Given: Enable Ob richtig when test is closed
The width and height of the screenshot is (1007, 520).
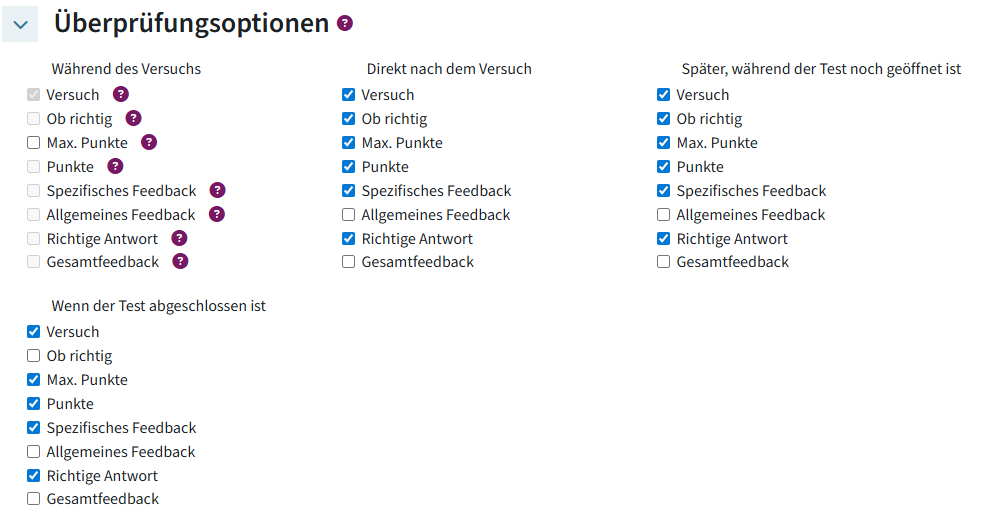Looking at the screenshot, I should 33,356.
